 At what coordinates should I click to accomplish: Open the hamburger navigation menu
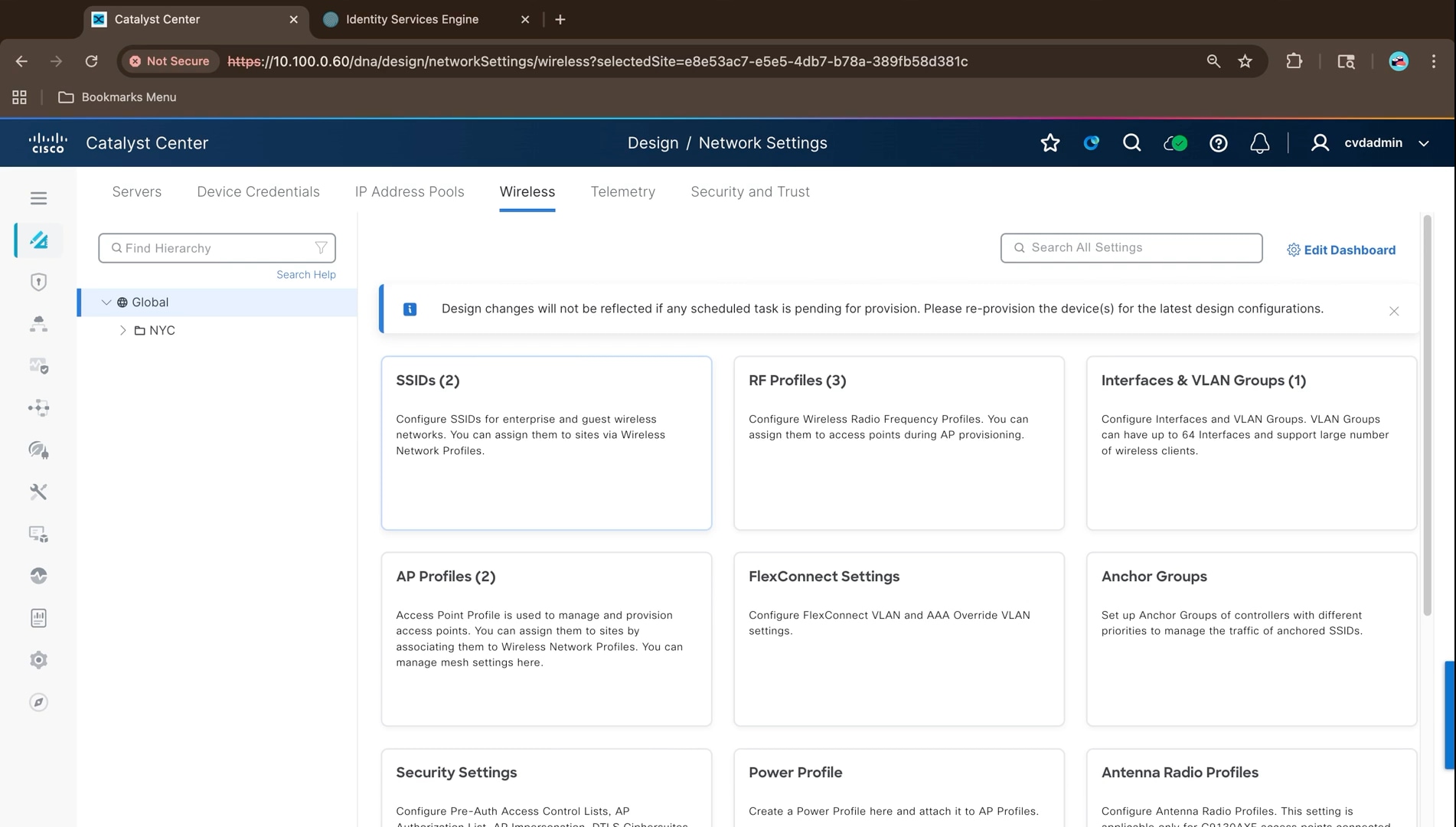pos(38,198)
